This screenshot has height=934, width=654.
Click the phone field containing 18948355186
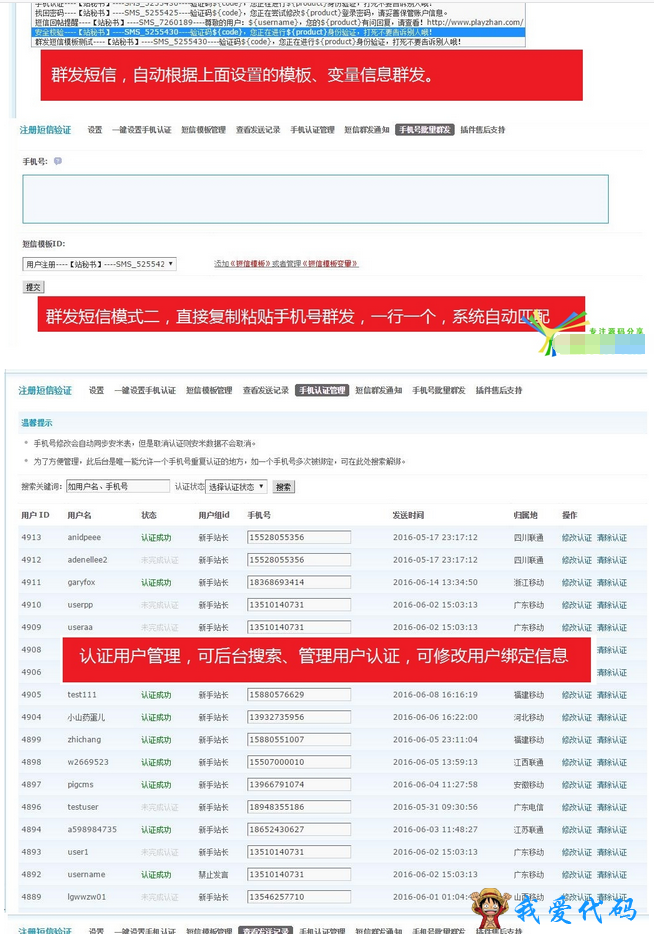299,807
